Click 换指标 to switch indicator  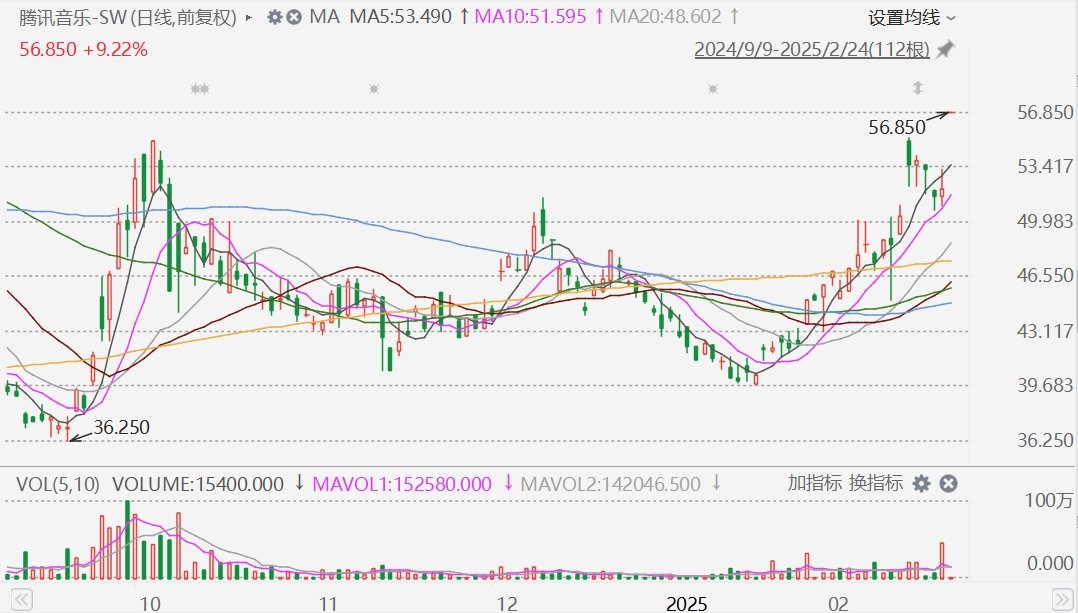(876, 484)
